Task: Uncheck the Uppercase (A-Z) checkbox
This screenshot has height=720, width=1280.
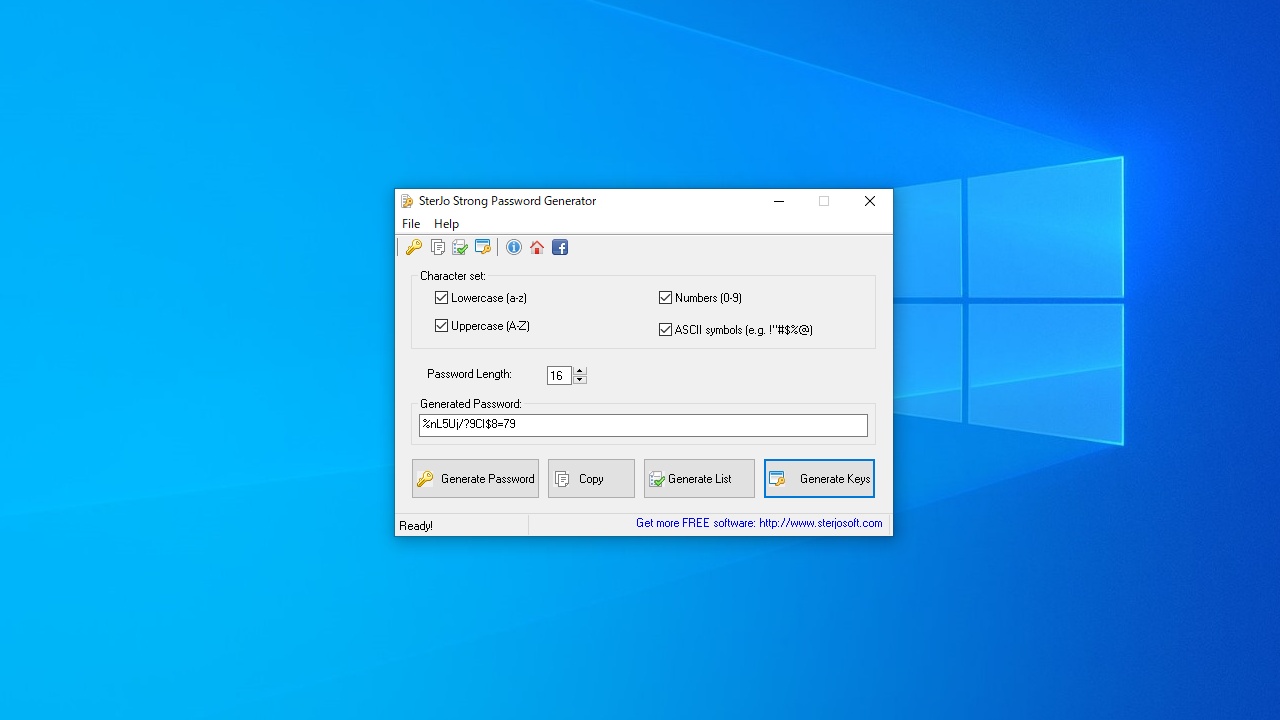Action: click(441, 326)
